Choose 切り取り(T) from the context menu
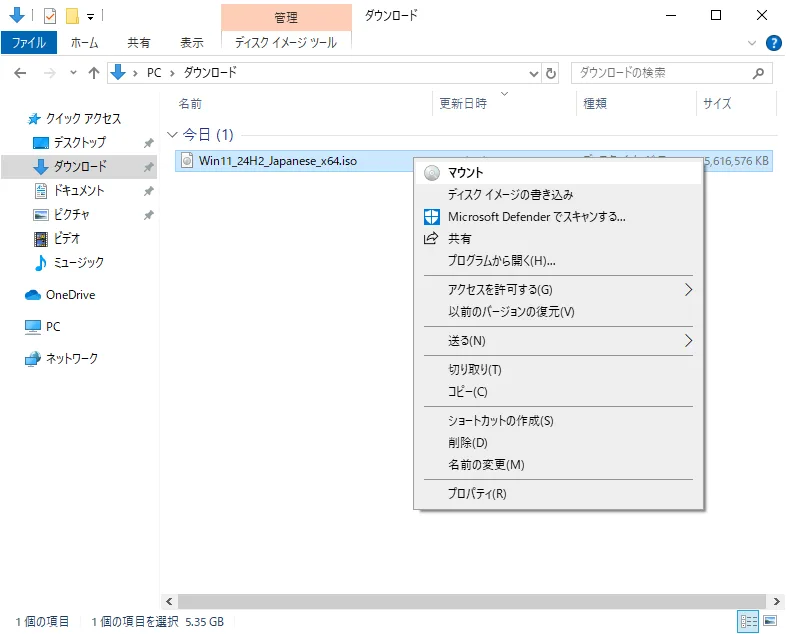Screen dimensions: 786x634 click(x=558, y=370)
